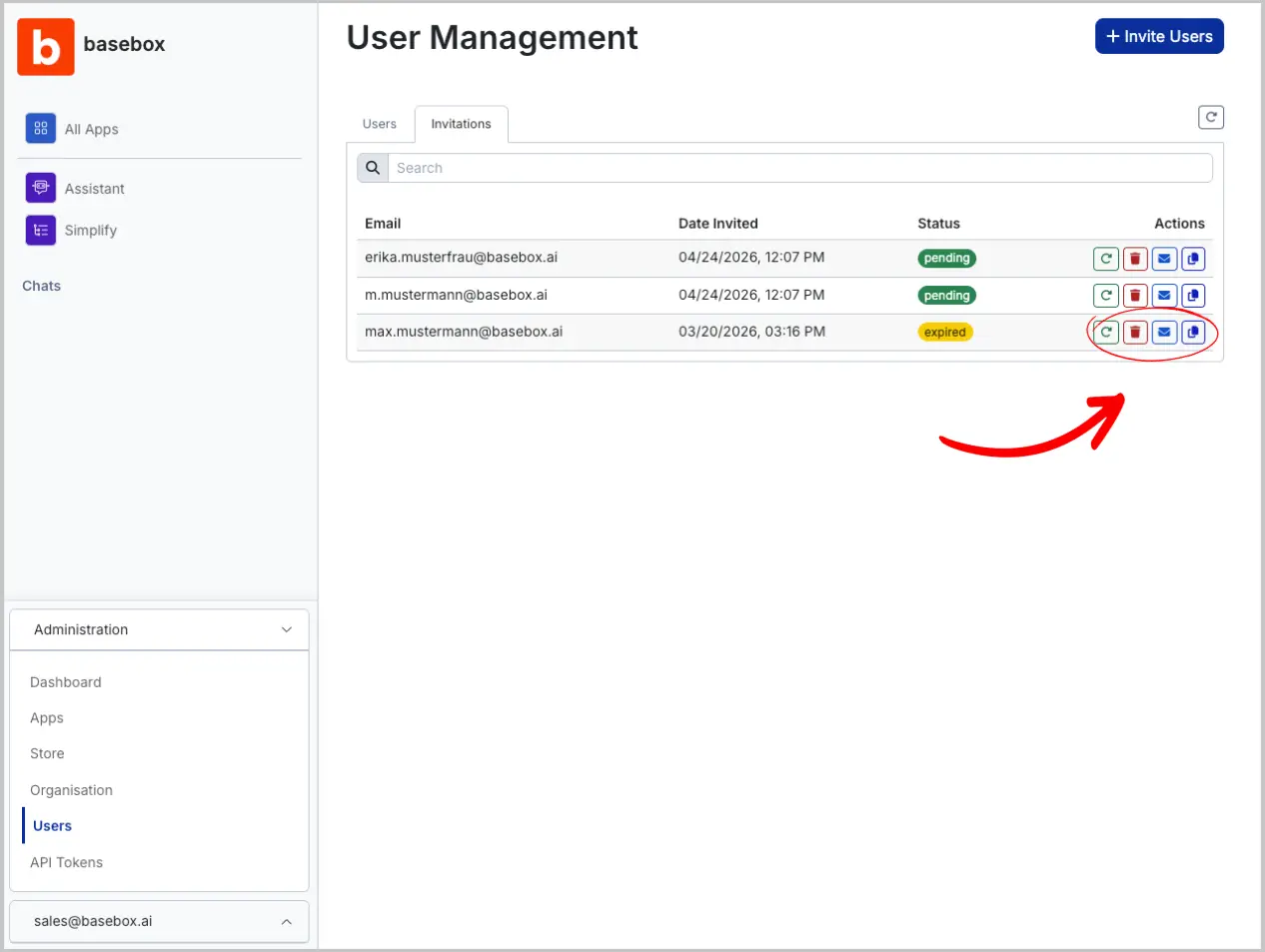The image size is (1265, 952).
Task: Refresh the invitations table
Action: pos(1210,118)
